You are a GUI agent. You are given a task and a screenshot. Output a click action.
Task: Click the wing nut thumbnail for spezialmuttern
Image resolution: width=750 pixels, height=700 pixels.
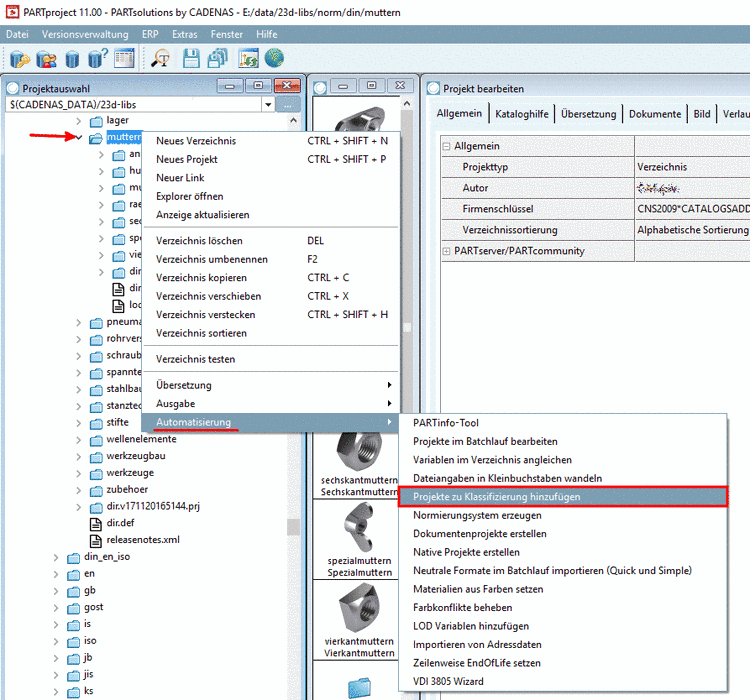pos(359,527)
